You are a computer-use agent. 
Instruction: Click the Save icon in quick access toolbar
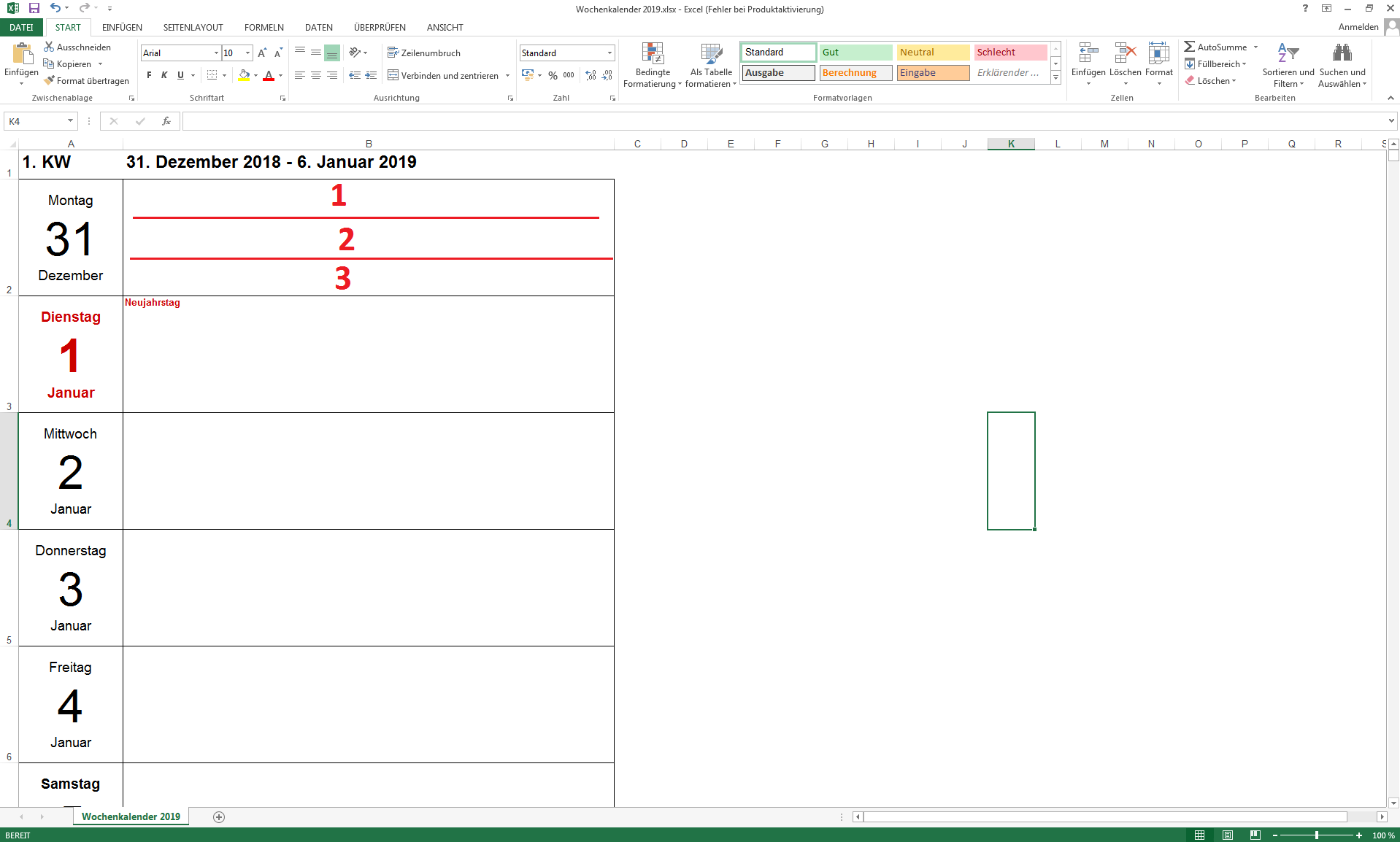coord(34,8)
